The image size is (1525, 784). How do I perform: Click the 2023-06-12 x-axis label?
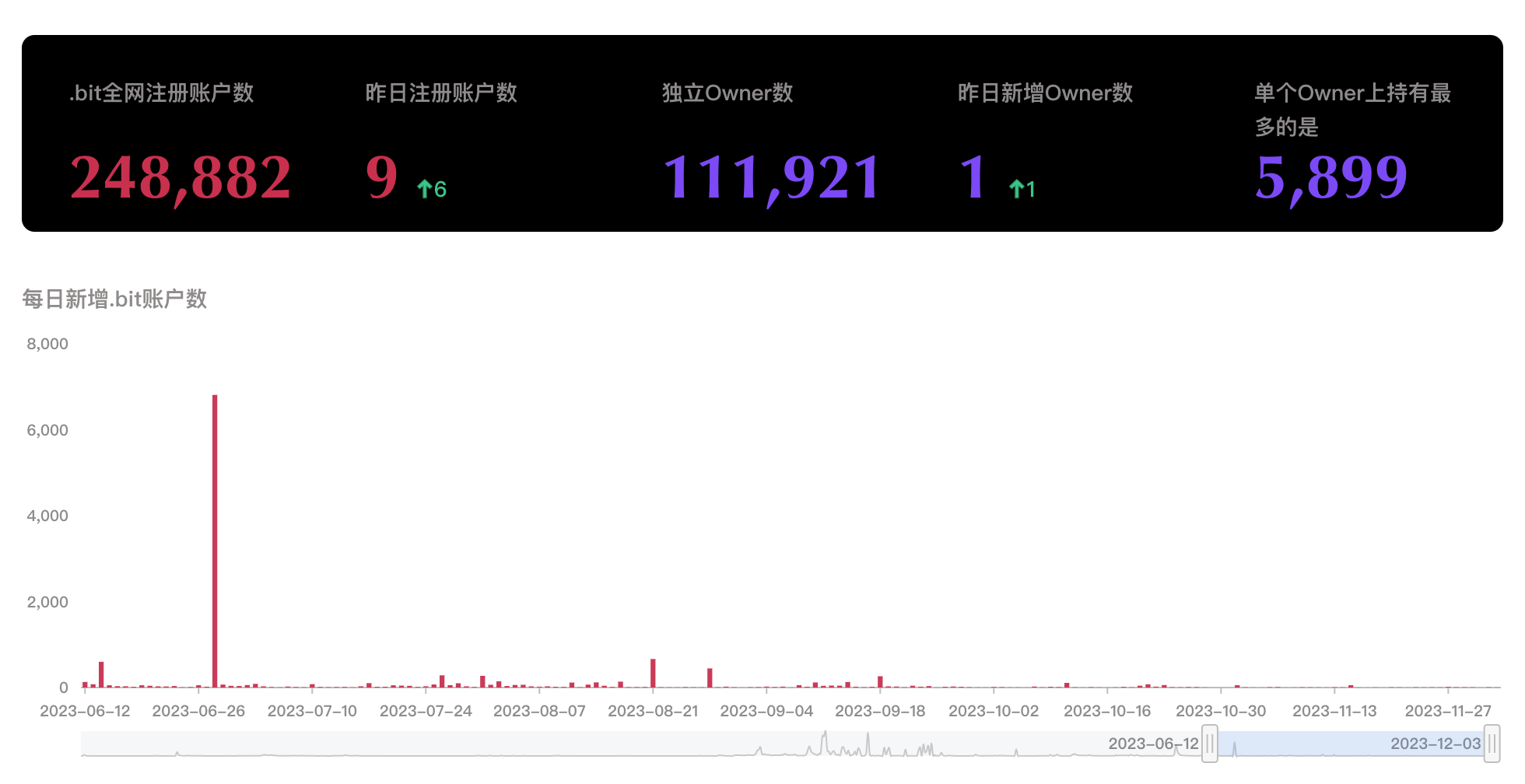point(85,711)
